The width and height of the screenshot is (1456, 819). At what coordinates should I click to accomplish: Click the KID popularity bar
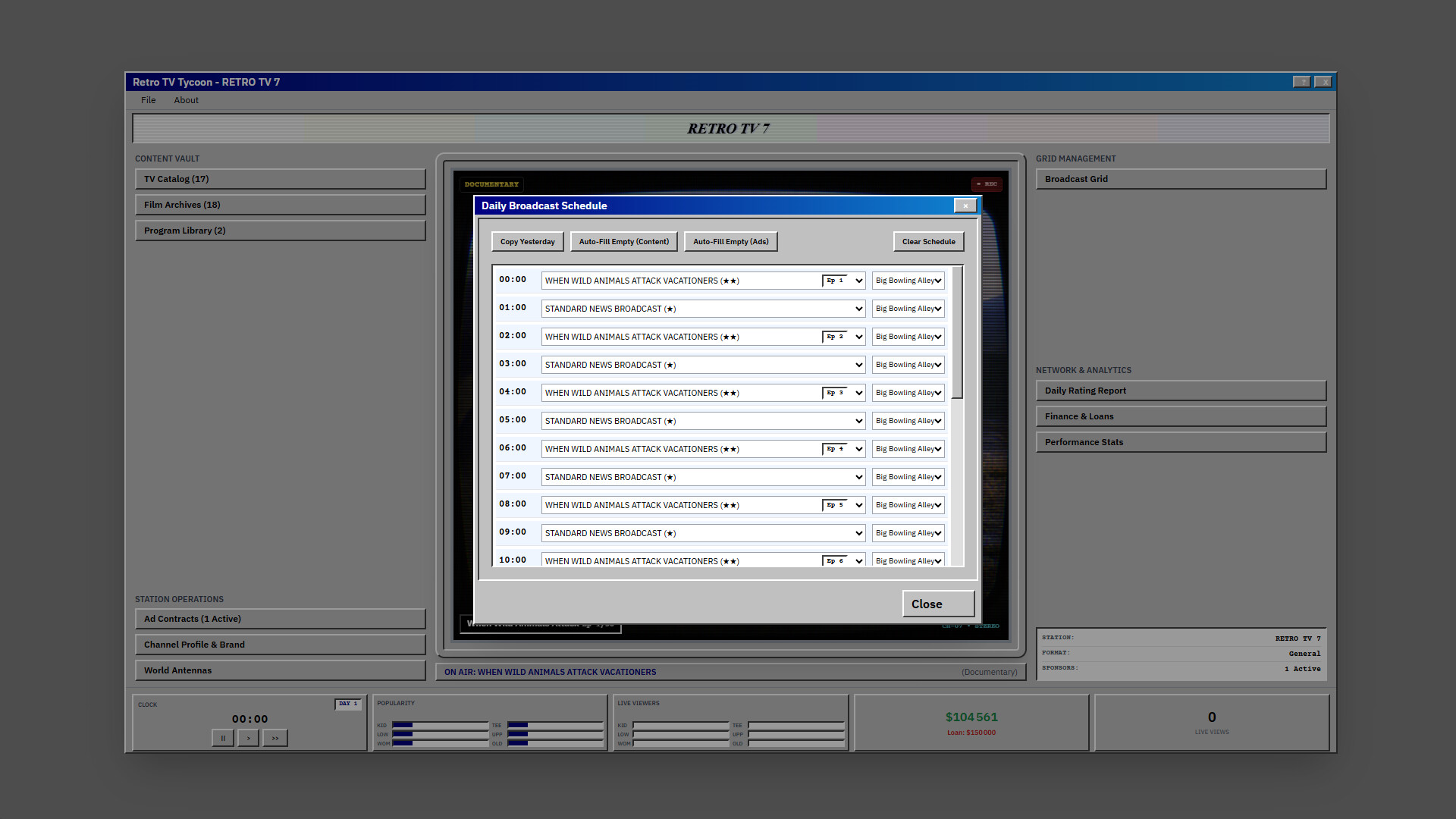coord(440,725)
